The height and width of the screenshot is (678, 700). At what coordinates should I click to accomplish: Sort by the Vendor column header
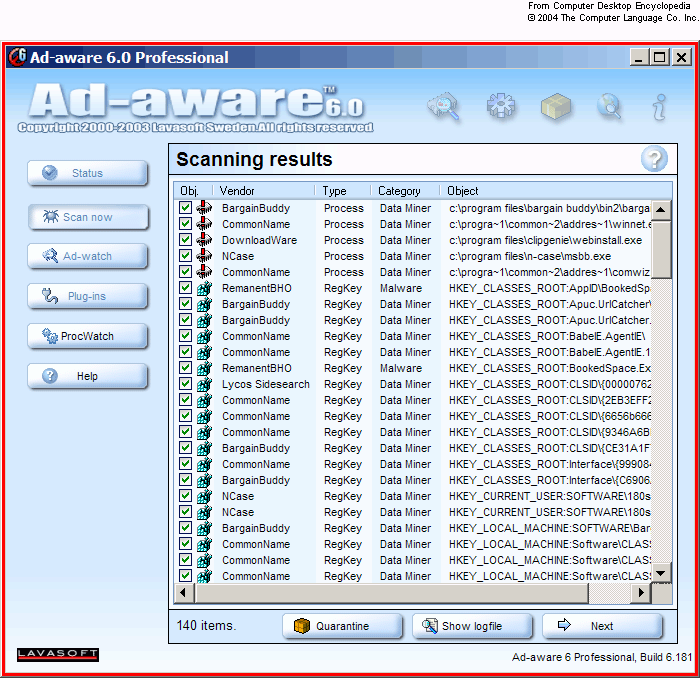point(264,191)
